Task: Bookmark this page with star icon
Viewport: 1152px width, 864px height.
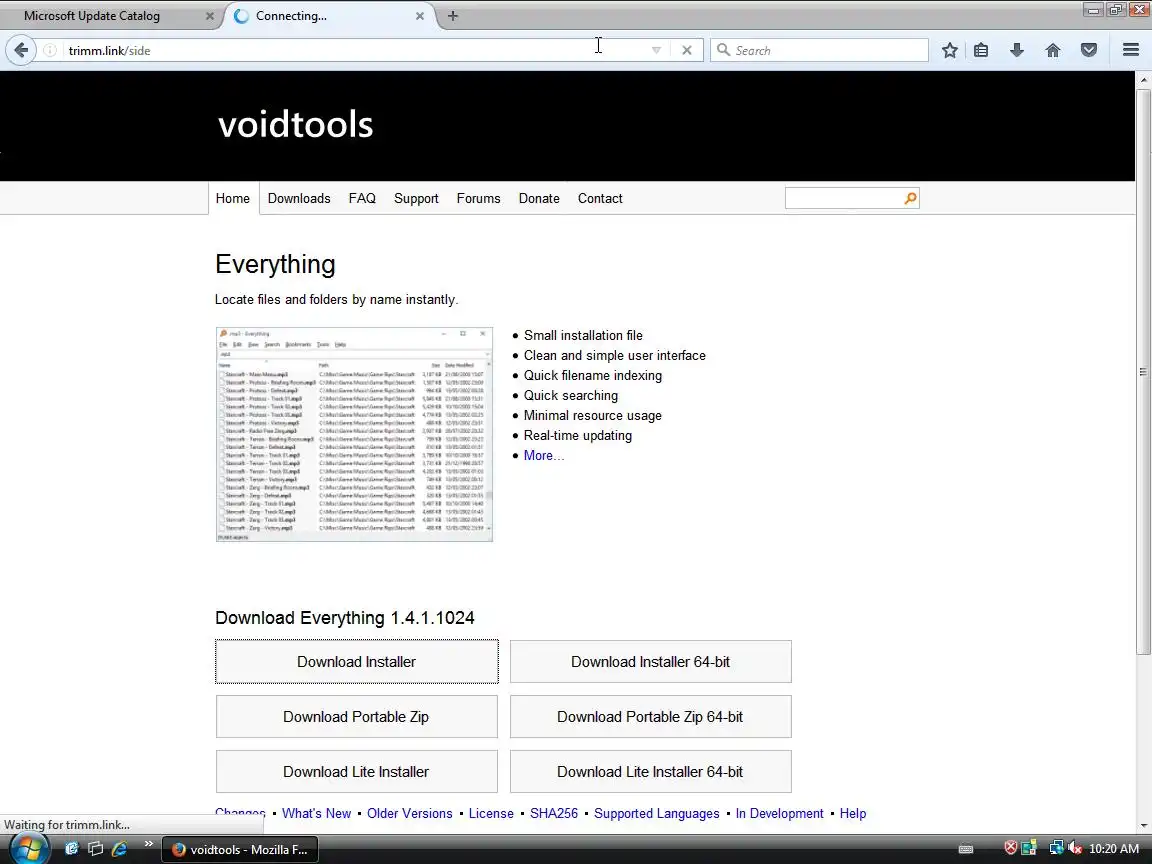Action: pos(950,50)
